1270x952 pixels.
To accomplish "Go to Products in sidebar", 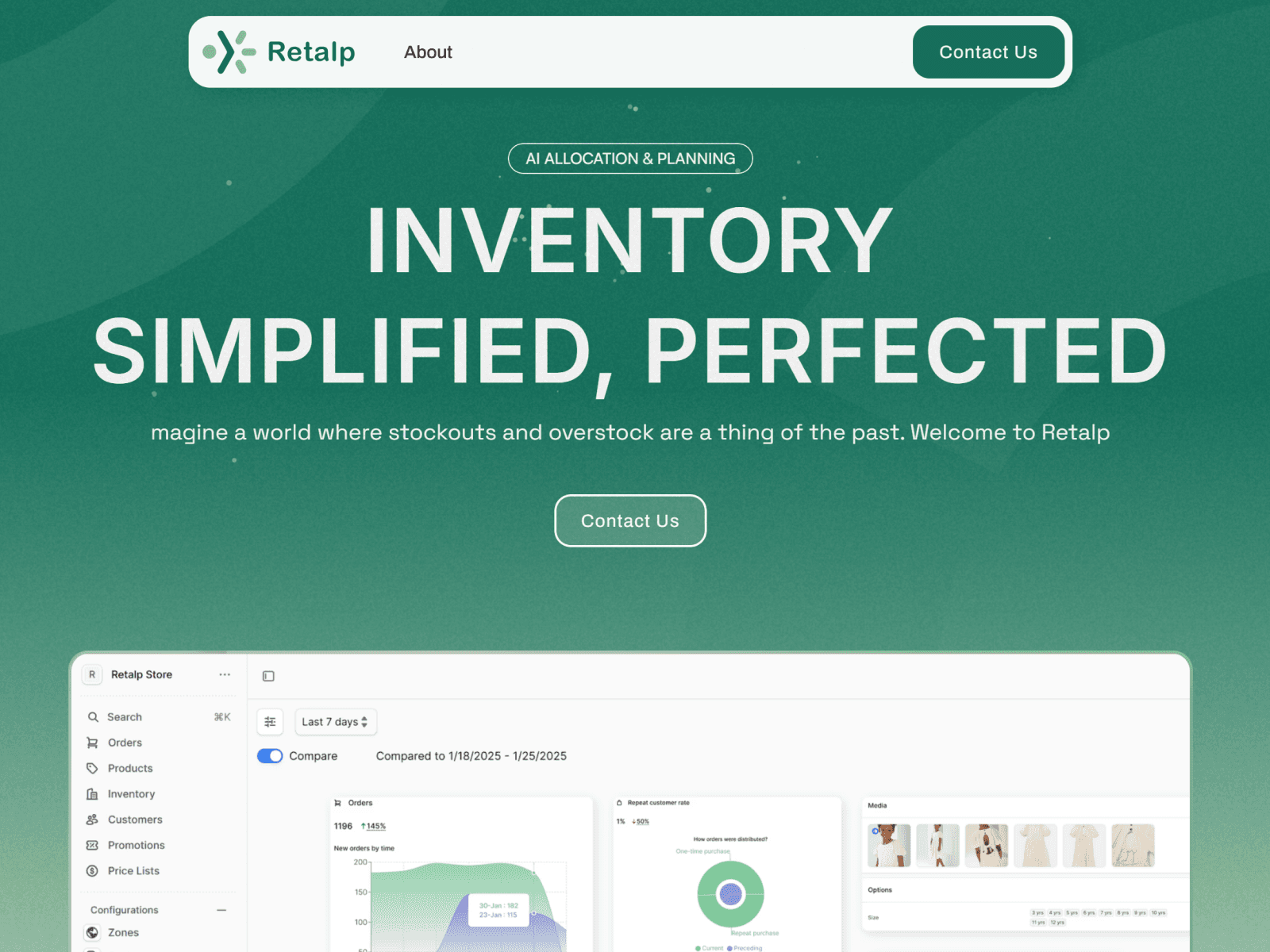I will (130, 768).
